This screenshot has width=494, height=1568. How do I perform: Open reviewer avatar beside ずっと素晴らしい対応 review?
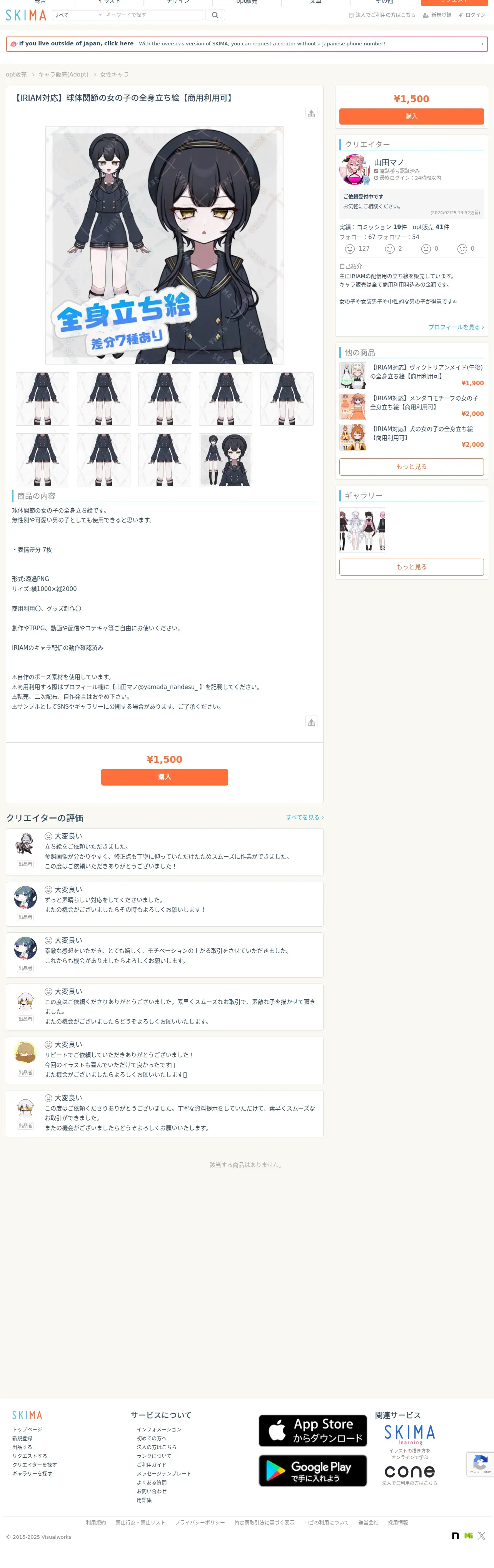tap(25, 897)
